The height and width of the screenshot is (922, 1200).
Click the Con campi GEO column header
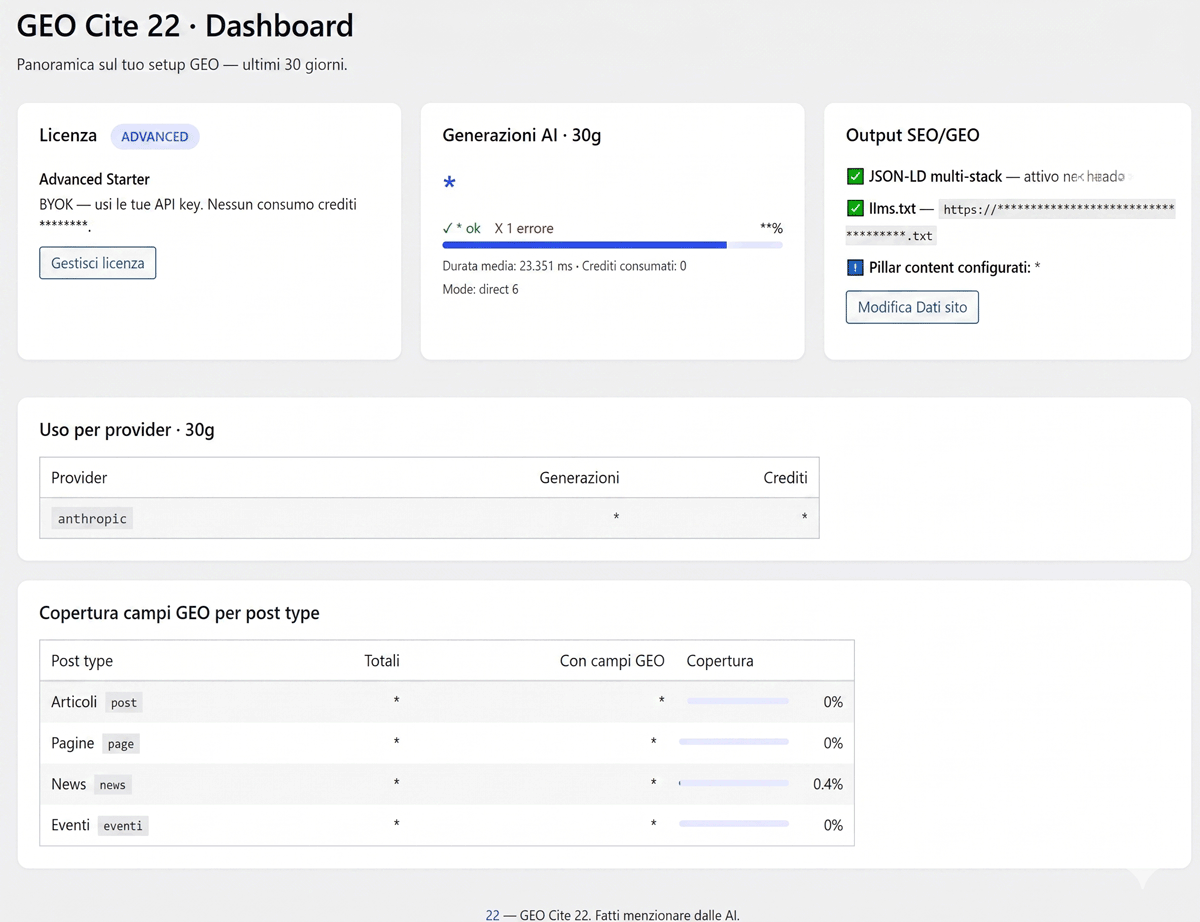point(612,661)
